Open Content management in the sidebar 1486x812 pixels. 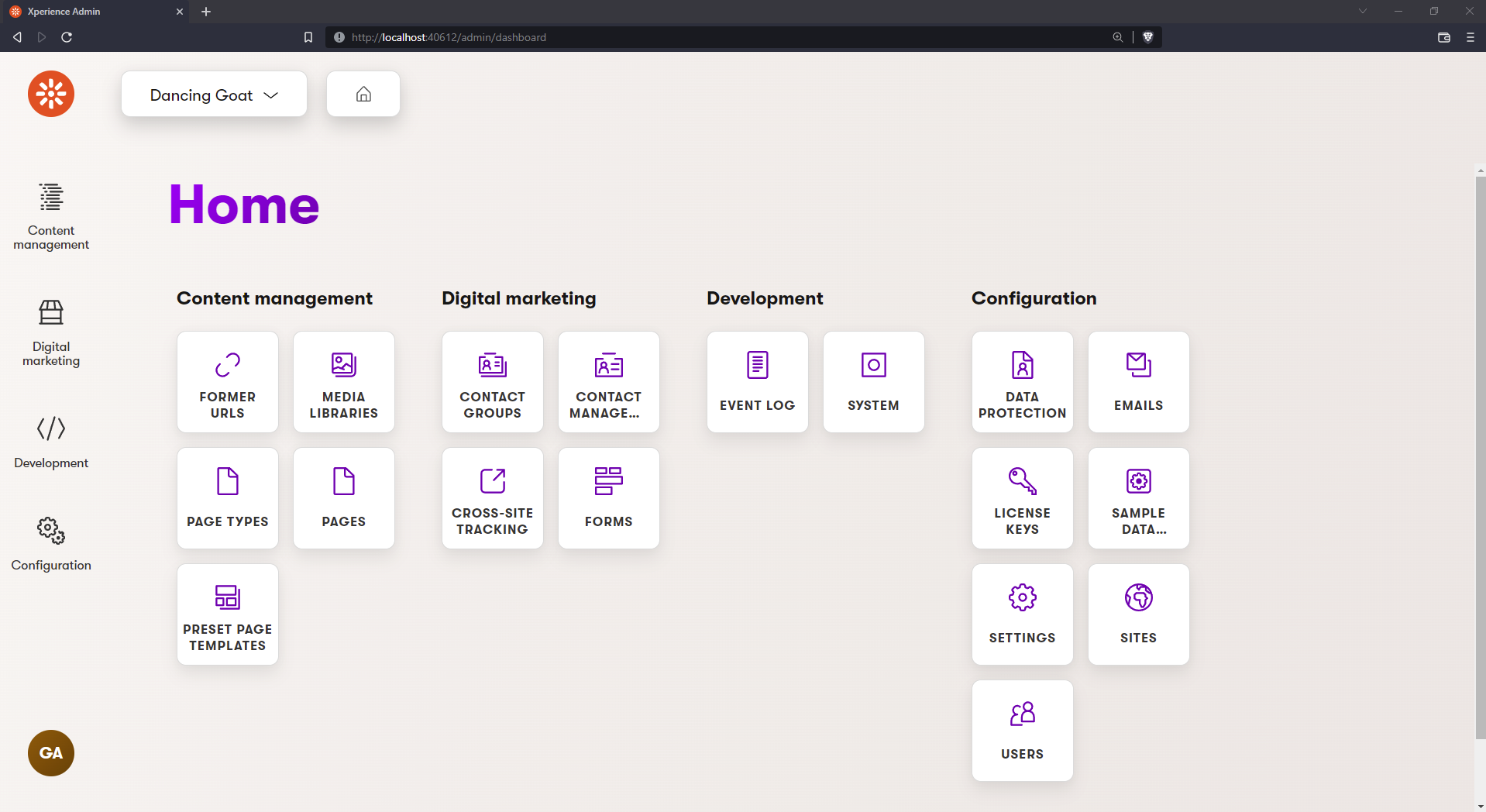coord(51,217)
